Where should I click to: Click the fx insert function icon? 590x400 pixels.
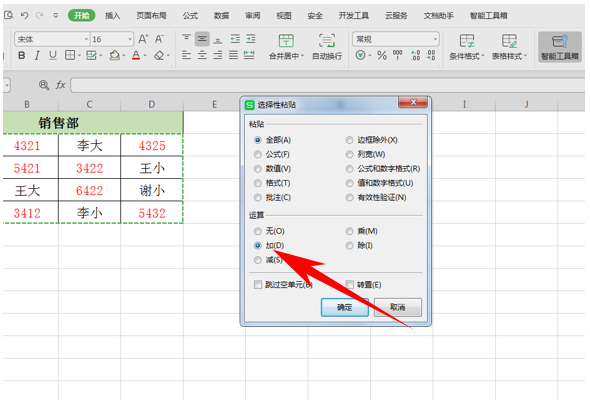(61, 85)
